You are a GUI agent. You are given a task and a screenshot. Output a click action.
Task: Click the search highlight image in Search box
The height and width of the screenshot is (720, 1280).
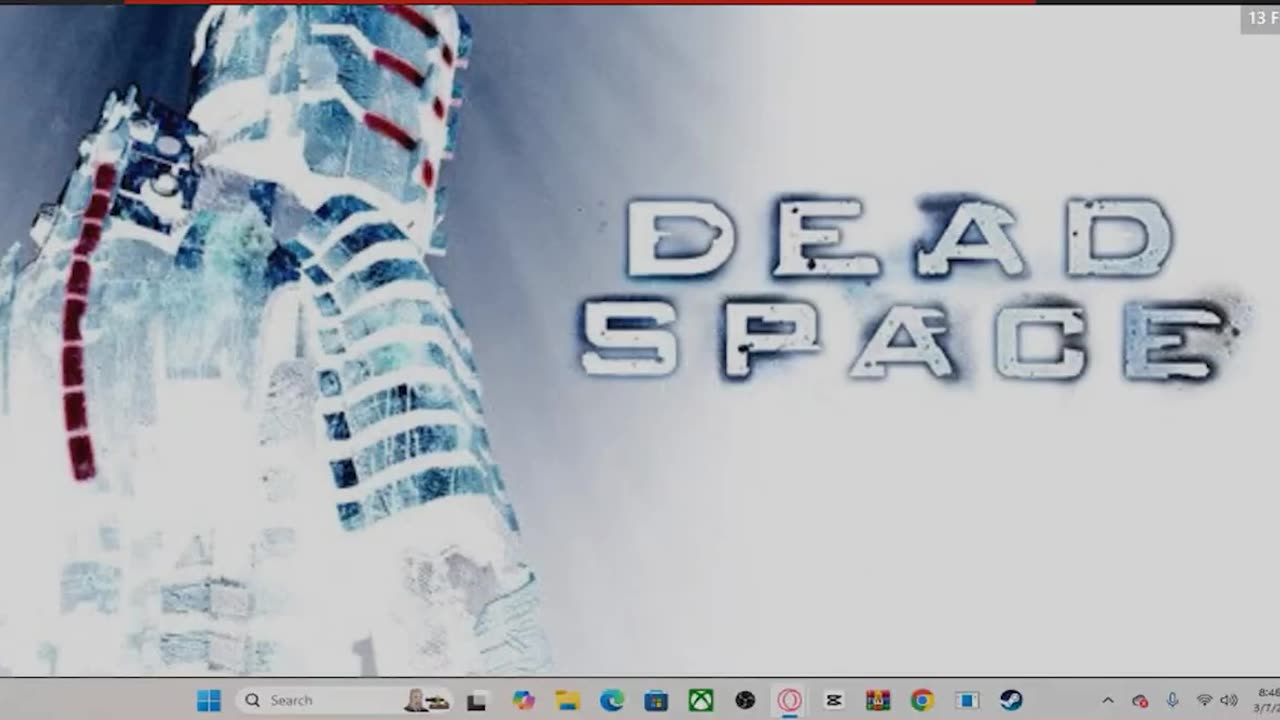[x=427, y=701]
